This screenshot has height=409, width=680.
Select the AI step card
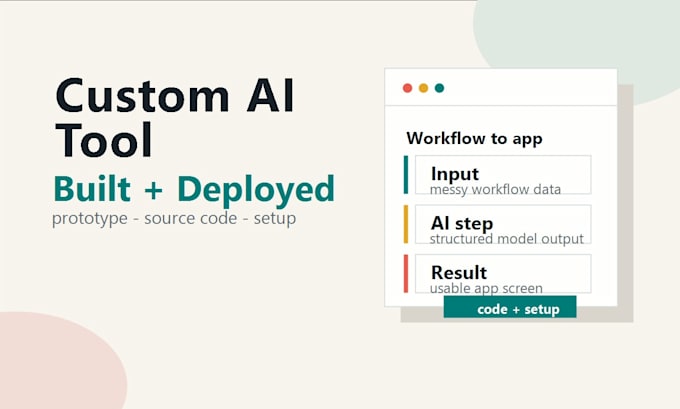coord(503,224)
